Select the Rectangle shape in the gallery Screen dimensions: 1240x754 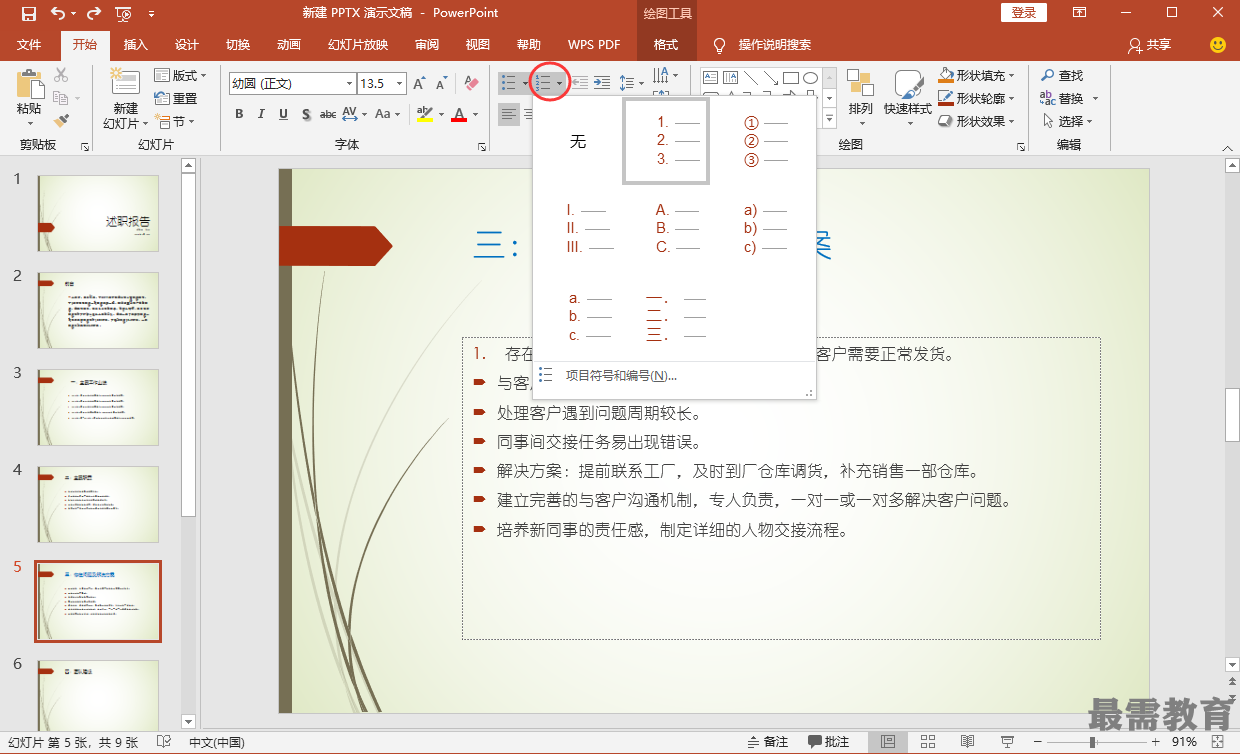tap(790, 77)
